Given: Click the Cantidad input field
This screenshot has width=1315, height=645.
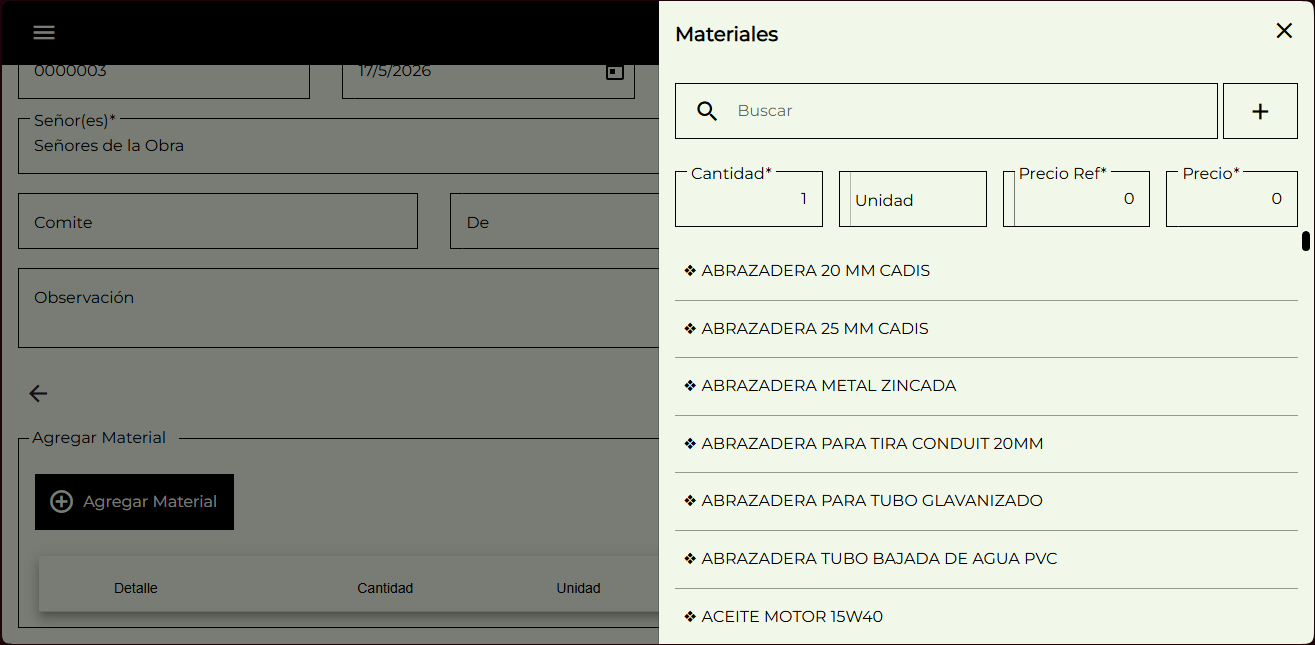Looking at the screenshot, I should point(749,199).
